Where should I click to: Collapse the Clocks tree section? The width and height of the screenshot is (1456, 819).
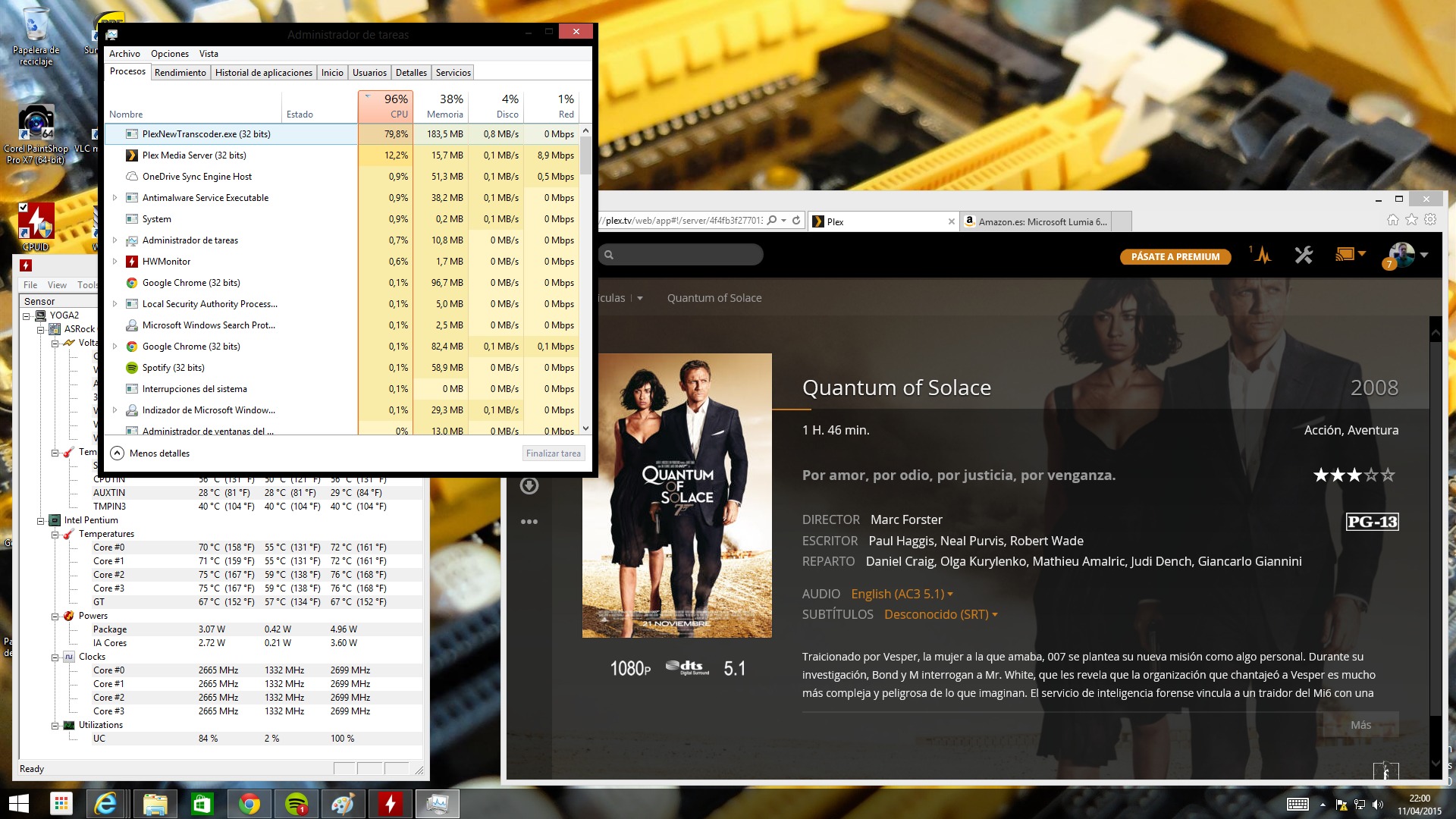click(x=55, y=657)
